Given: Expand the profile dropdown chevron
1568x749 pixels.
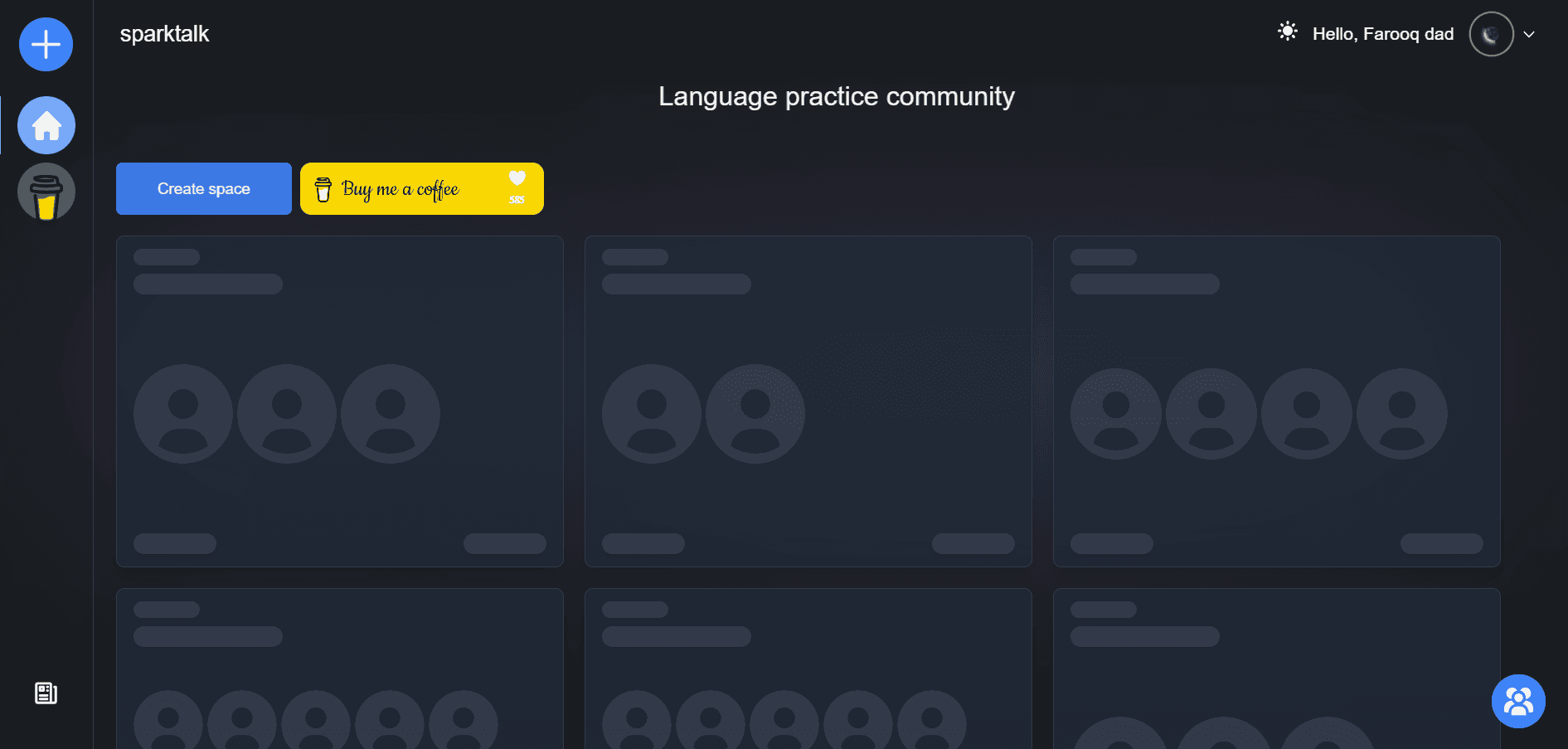Looking at the screenshot, I should pos(1529,35).
